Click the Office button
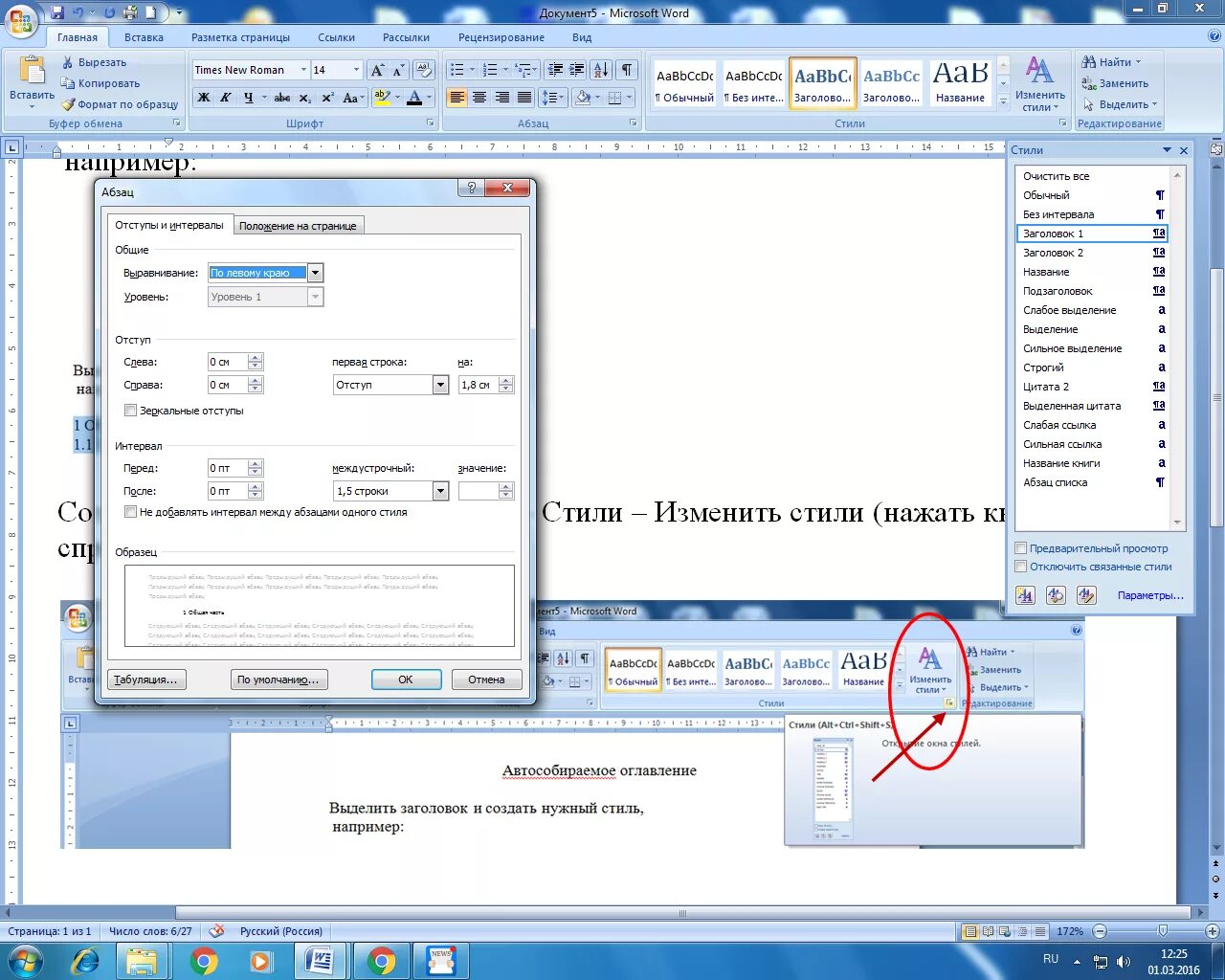The image size is (1225, 980). pos(21,19)
